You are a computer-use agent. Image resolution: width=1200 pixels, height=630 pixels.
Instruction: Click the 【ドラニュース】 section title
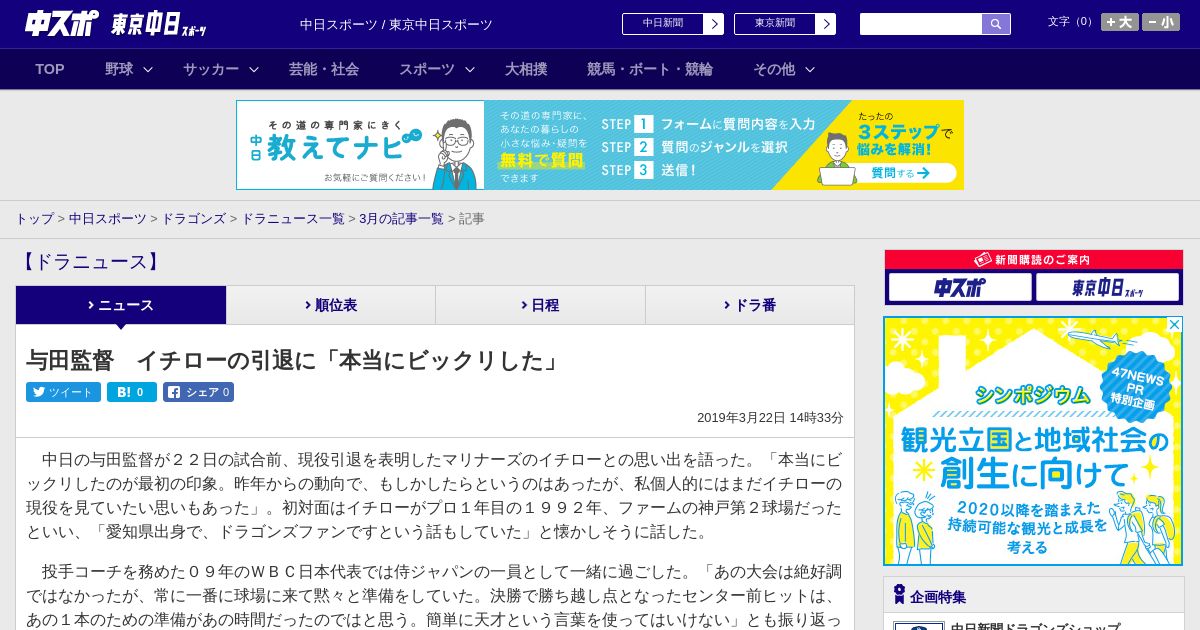pyautogui.click(x=90, y=262)
